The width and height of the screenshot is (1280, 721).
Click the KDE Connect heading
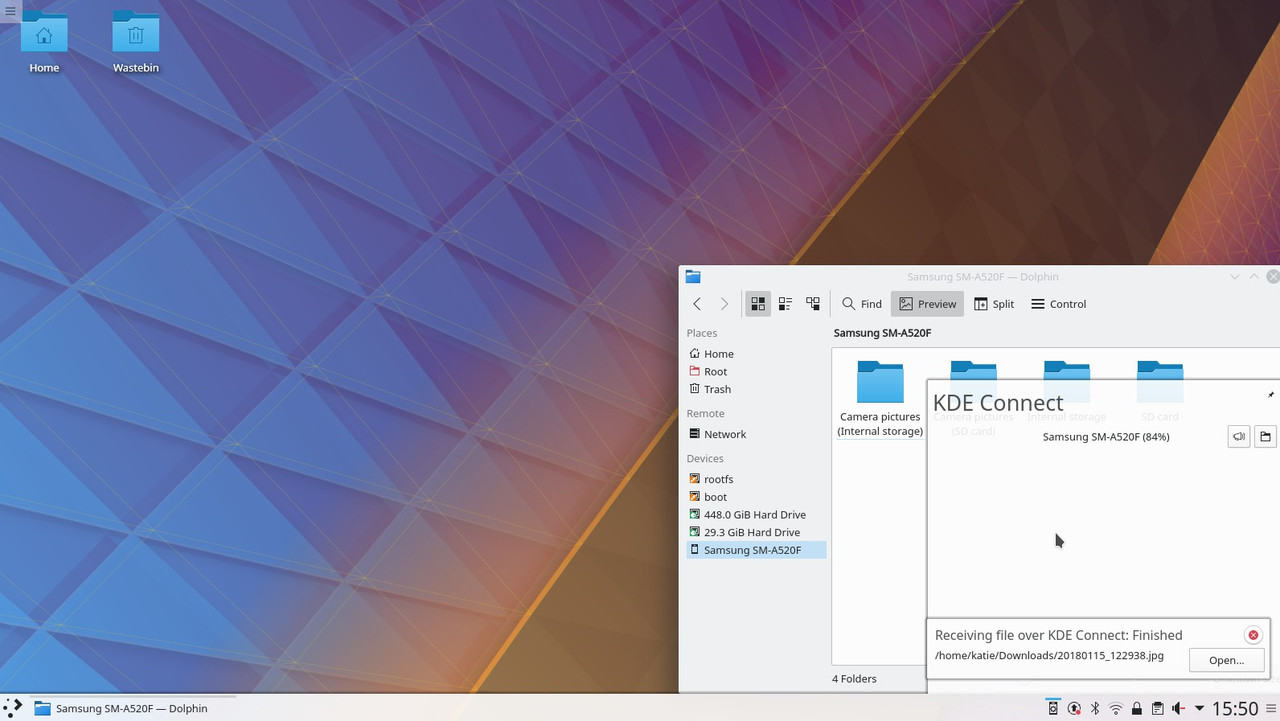998,403
